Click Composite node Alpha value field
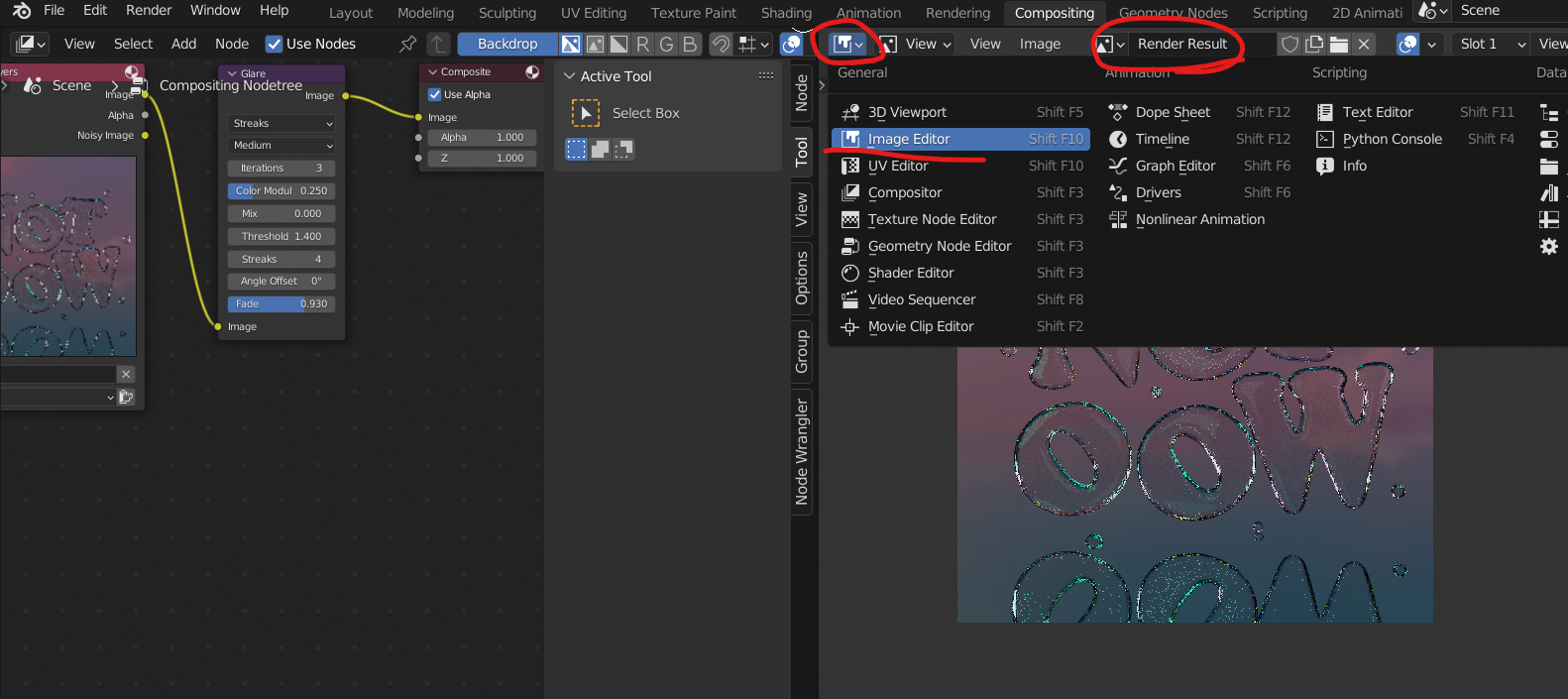Viewport: 1568px width, 699px height. [483, 137]
